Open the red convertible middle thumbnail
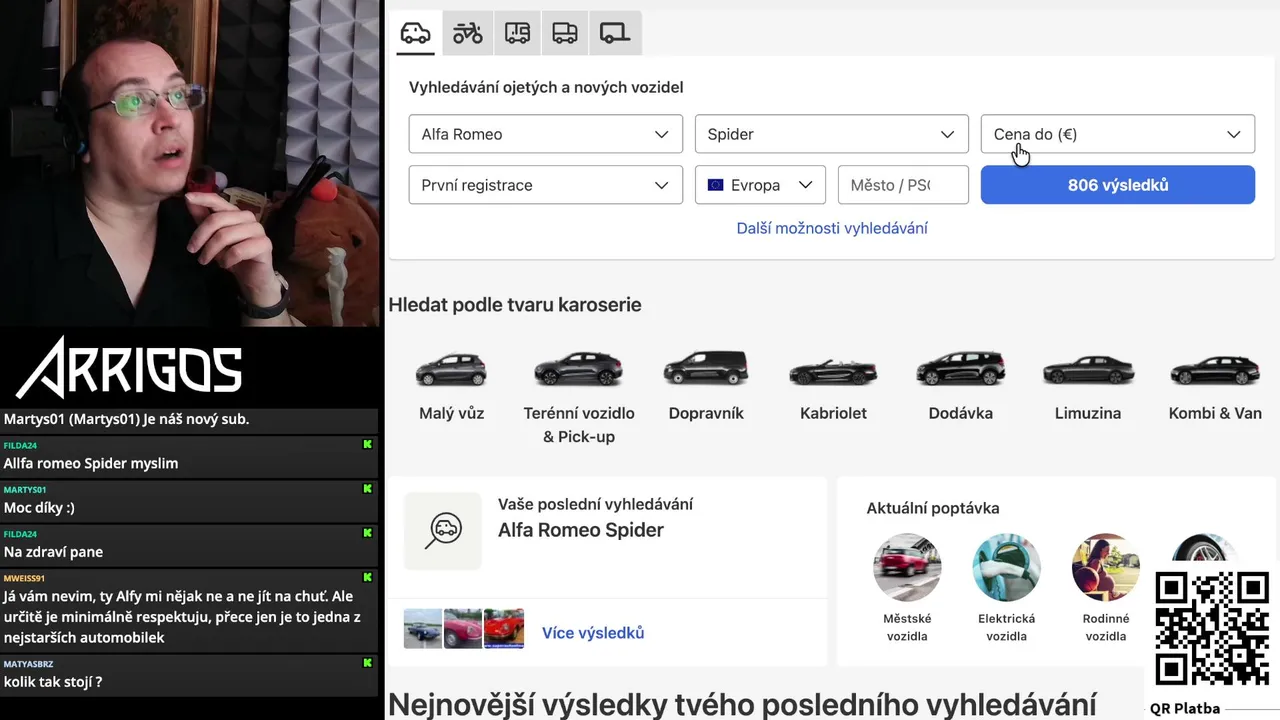Screen dimensions: 1280x720 pyautogui.click(x=463, y=629)
